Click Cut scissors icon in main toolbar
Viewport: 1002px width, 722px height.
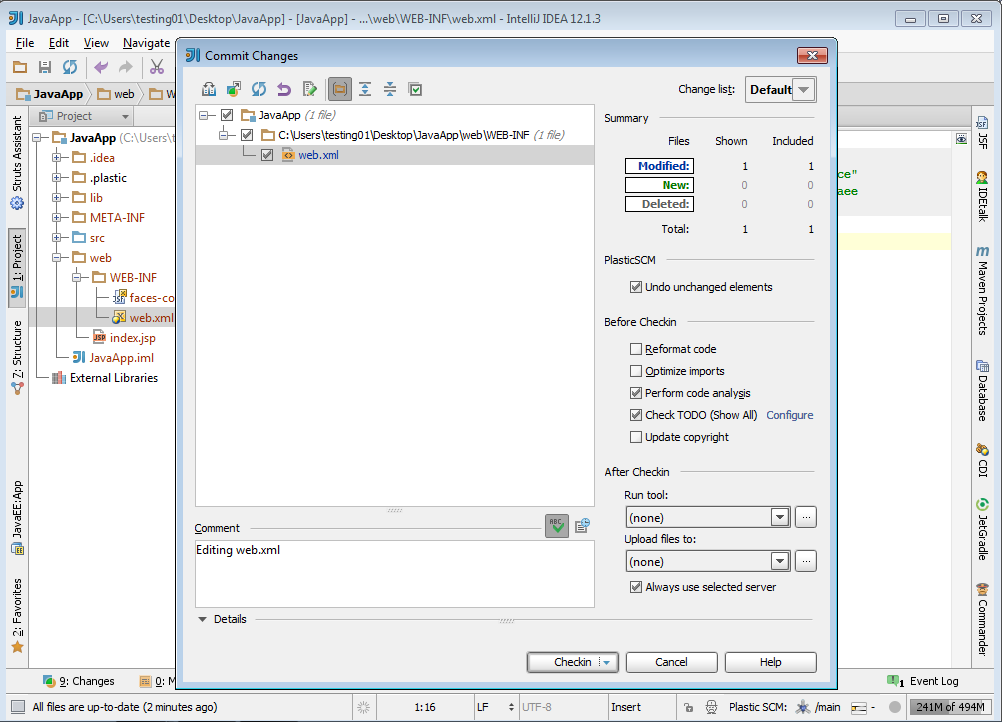[x=157, y=67]
